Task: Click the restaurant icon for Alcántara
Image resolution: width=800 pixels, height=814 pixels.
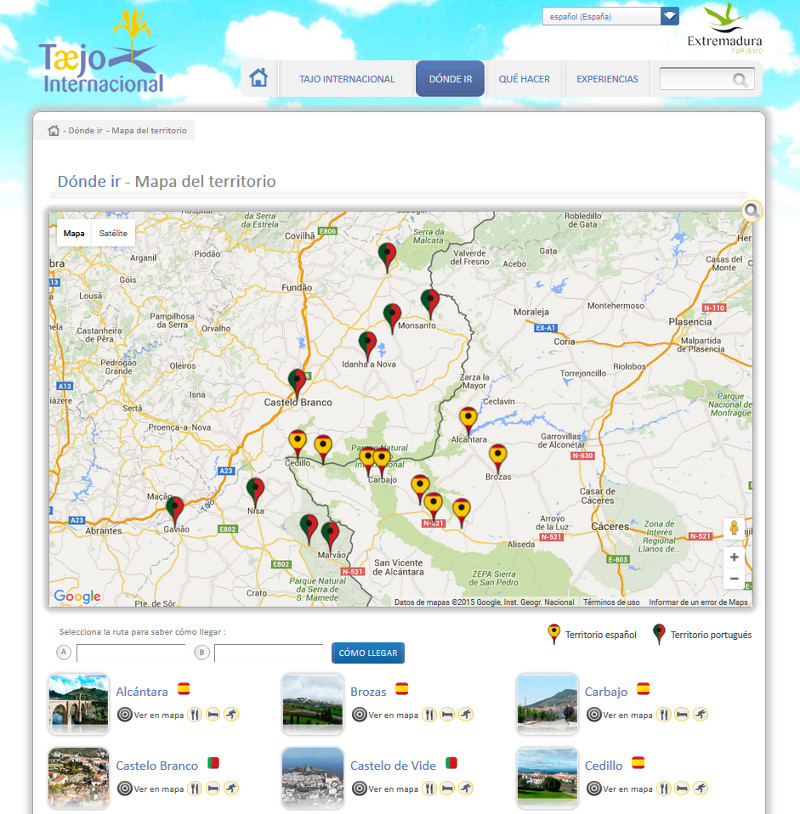Action: [x=195, y=715]
